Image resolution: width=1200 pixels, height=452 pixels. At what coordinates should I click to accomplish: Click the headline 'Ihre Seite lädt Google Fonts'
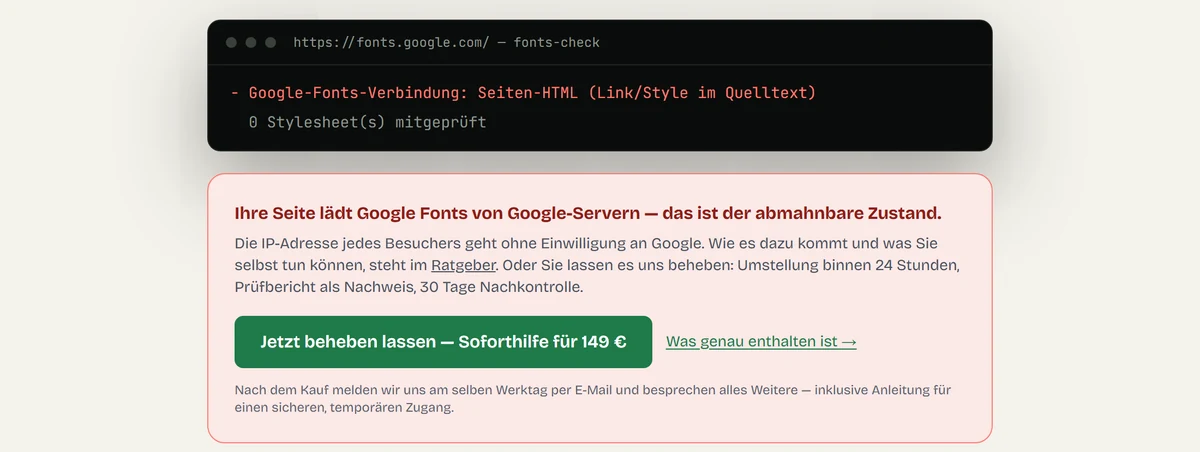pos(588,213)
